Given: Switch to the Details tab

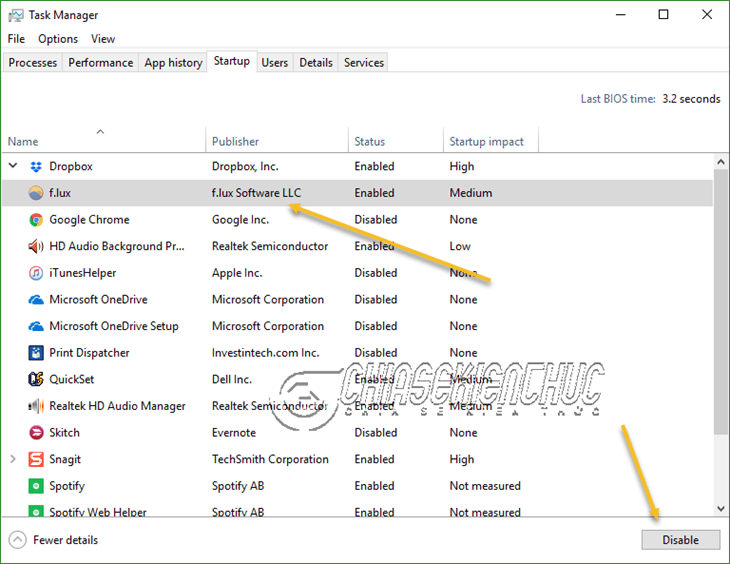Looking at the screenshot, I should click(316, 62).
